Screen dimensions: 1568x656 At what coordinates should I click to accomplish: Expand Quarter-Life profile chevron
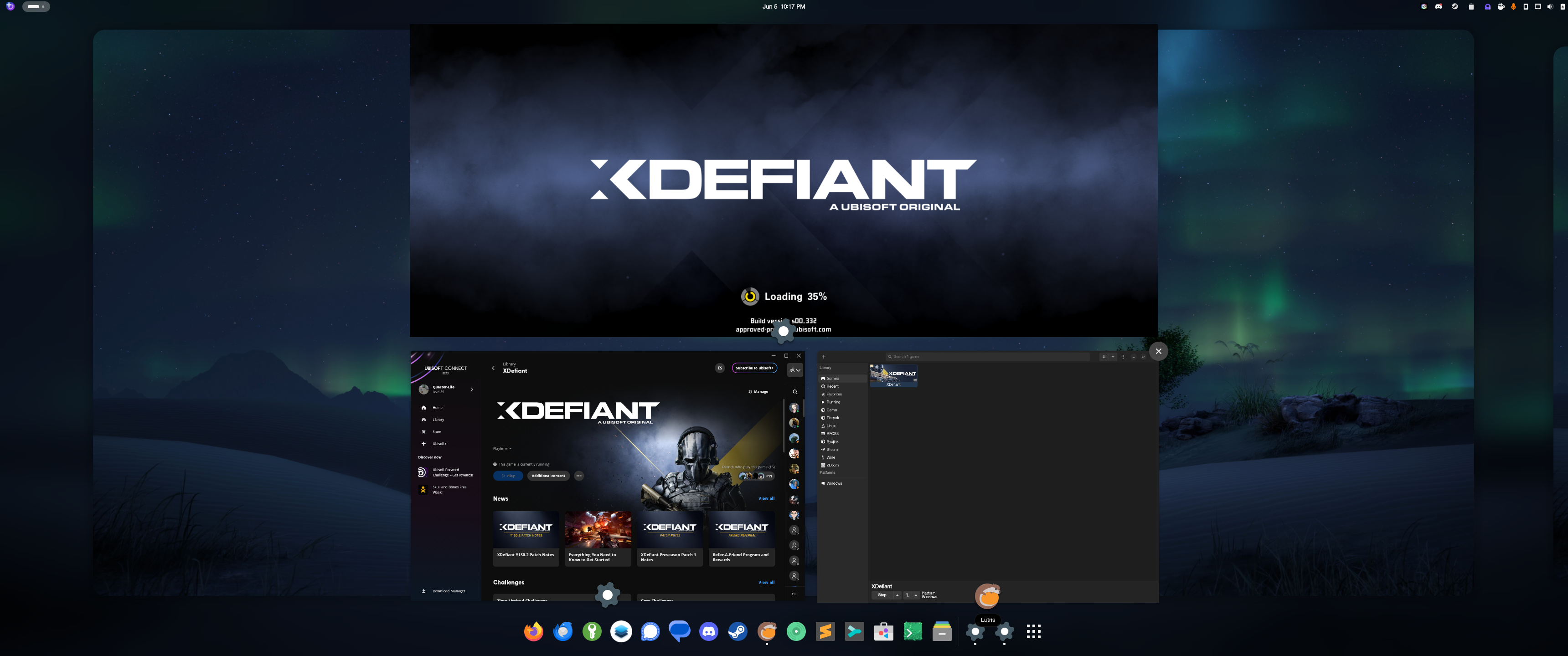471,389
